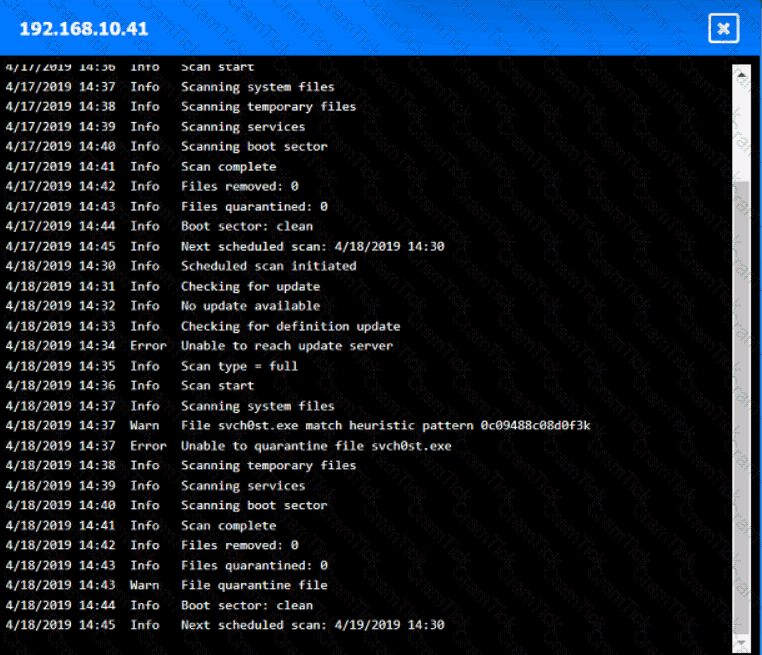Click the "Checking for definition update" entry
762x655 pixels.
coord(290,326)
